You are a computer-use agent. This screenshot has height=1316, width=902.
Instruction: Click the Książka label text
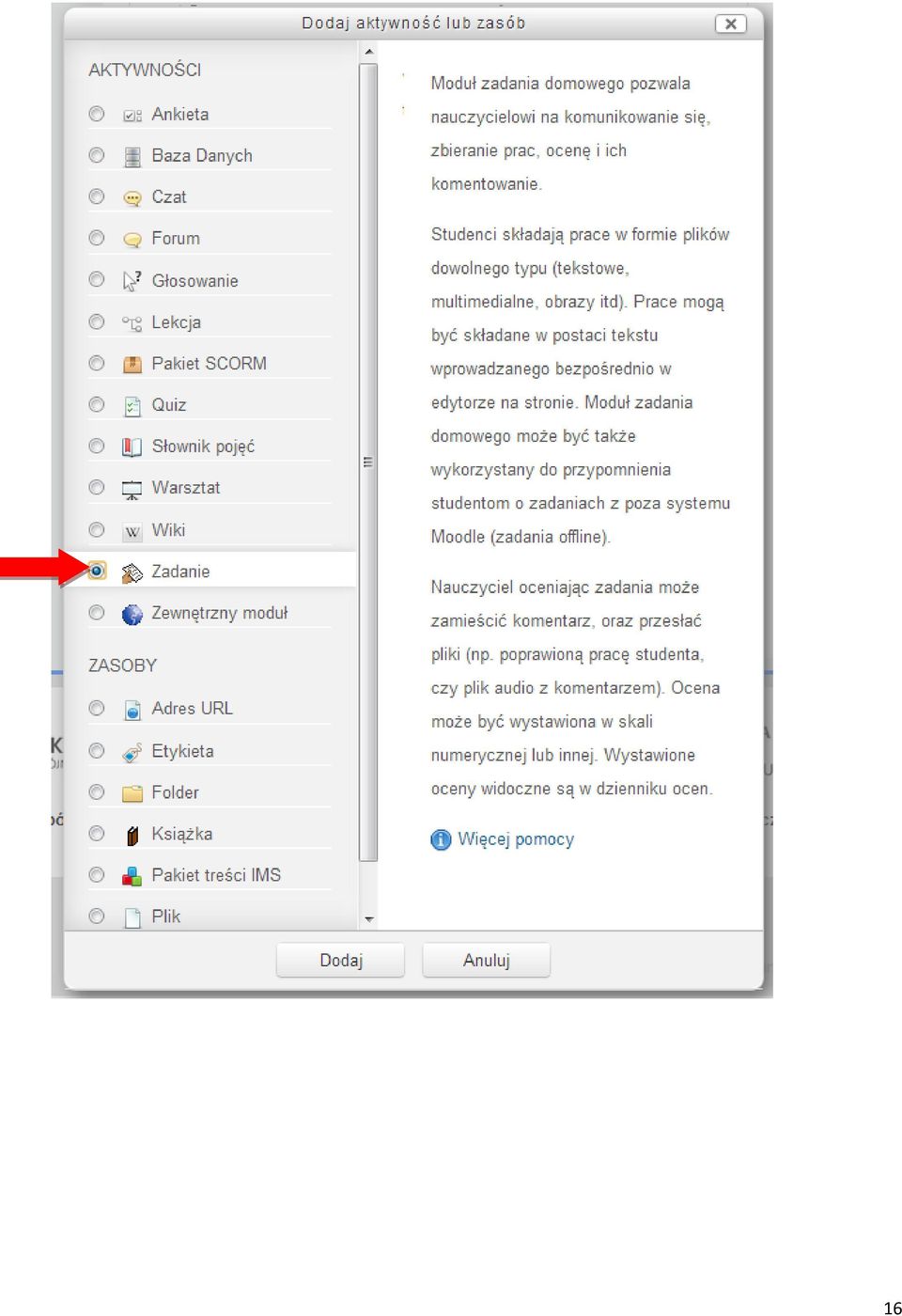182,834
